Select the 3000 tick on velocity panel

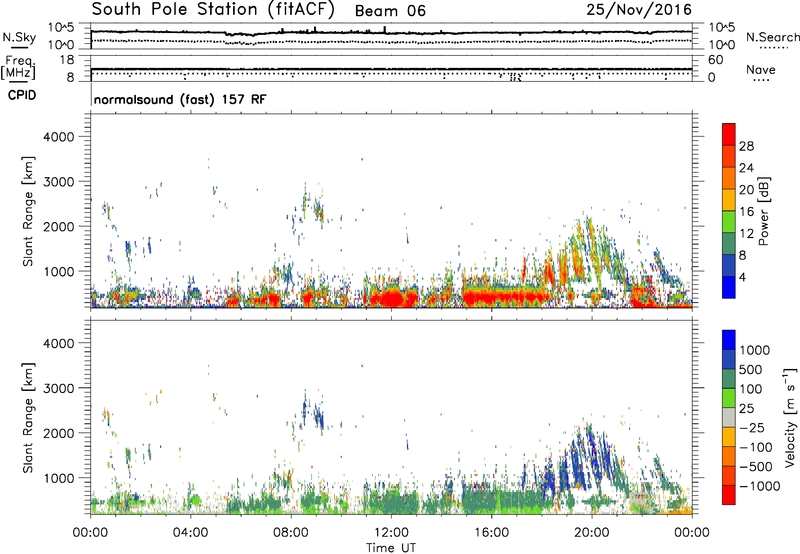pos(58,388)
